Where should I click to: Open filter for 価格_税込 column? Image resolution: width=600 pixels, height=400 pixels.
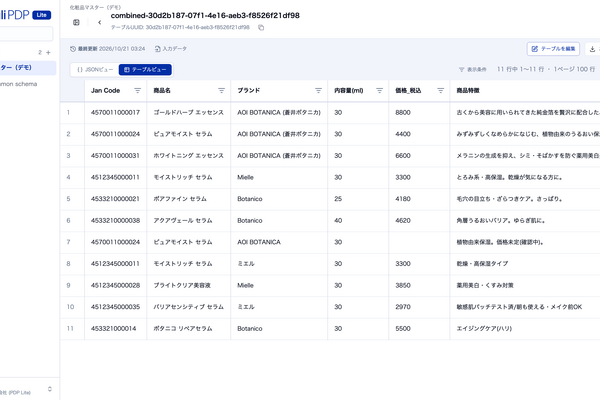(440, 91)
